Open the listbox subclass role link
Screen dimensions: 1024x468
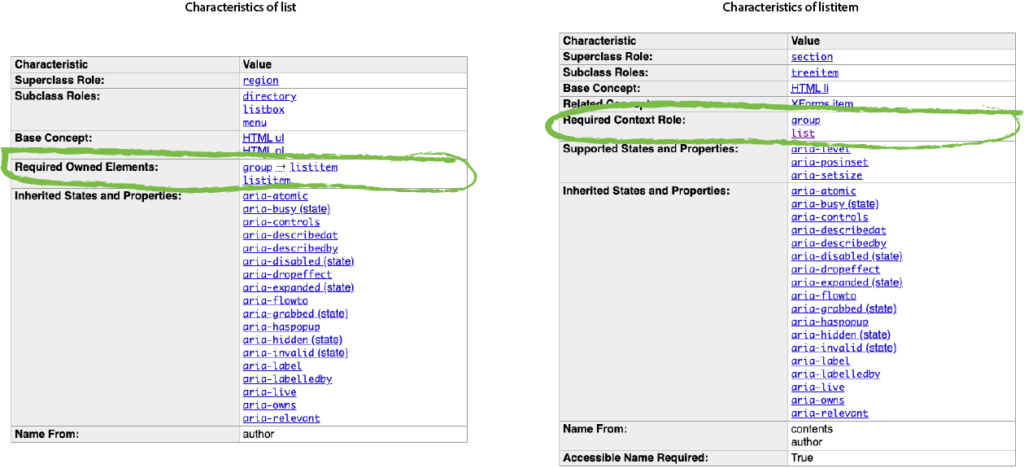[x=264, y=109]
